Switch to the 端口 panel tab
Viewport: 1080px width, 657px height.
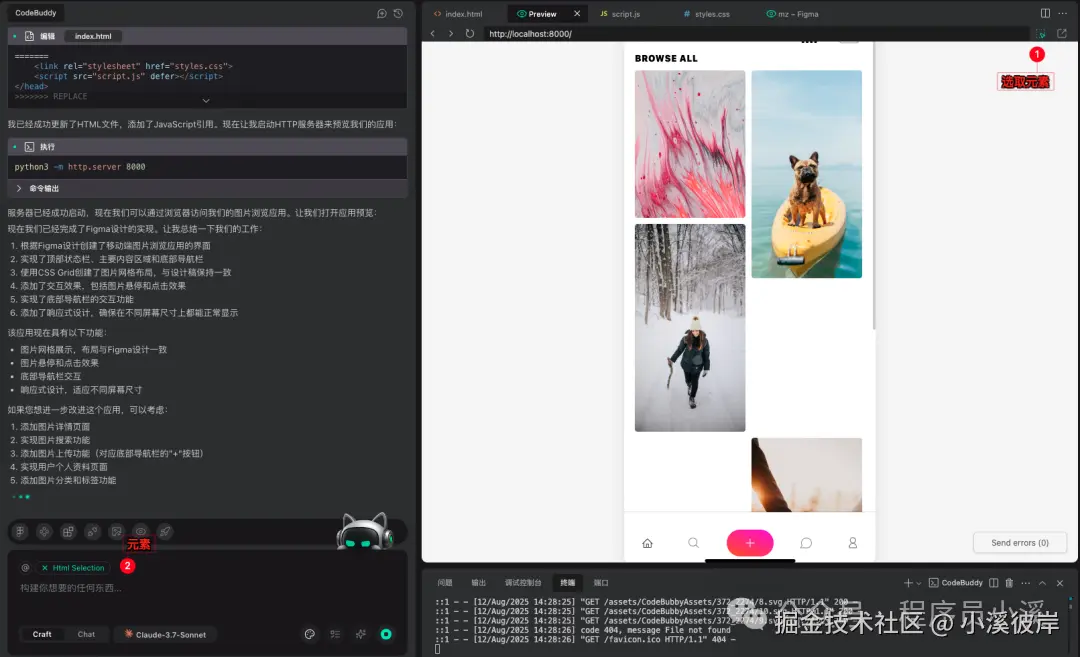pos(601,583)
